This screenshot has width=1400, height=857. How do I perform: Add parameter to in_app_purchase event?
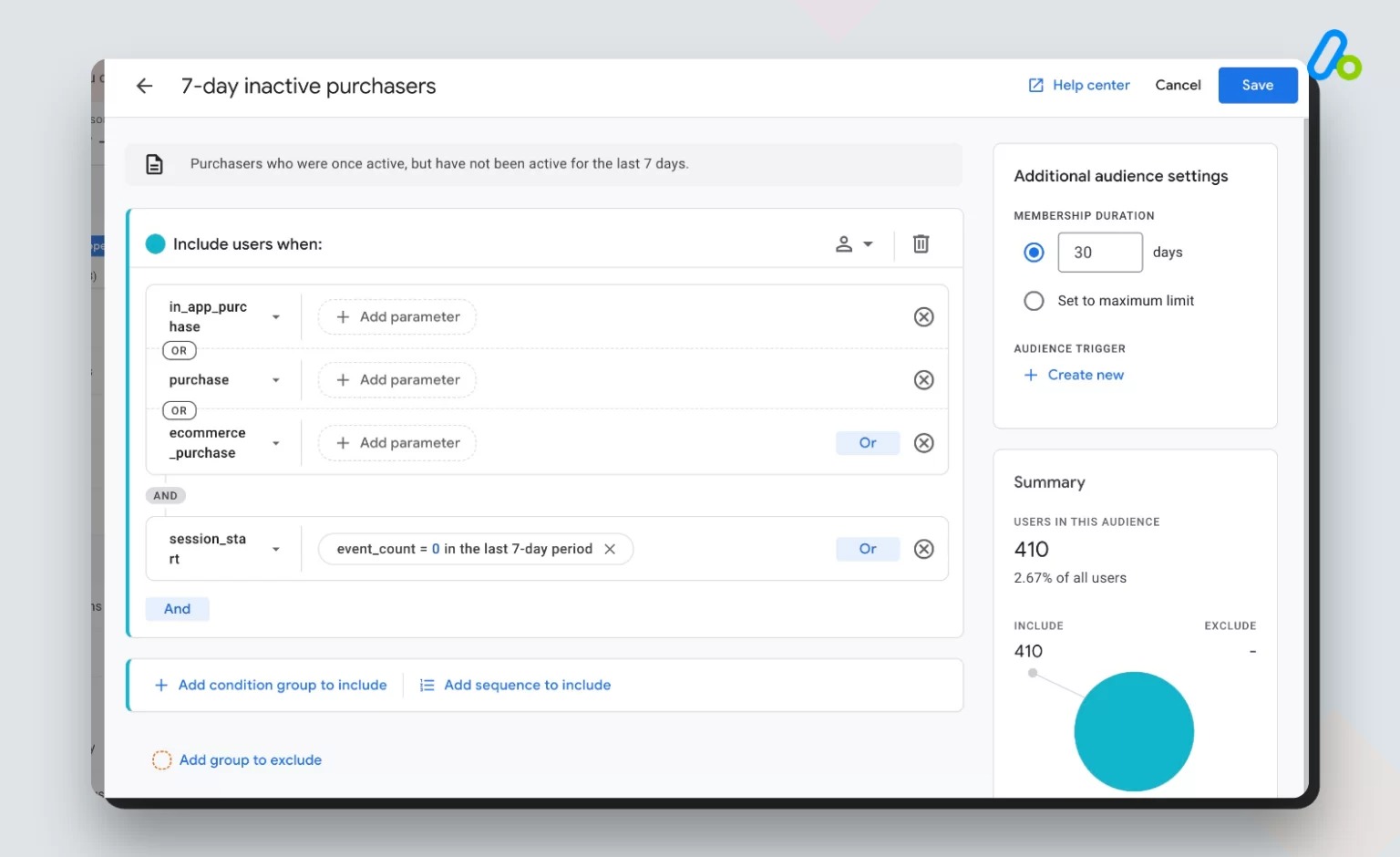click(x=397, y=317)
